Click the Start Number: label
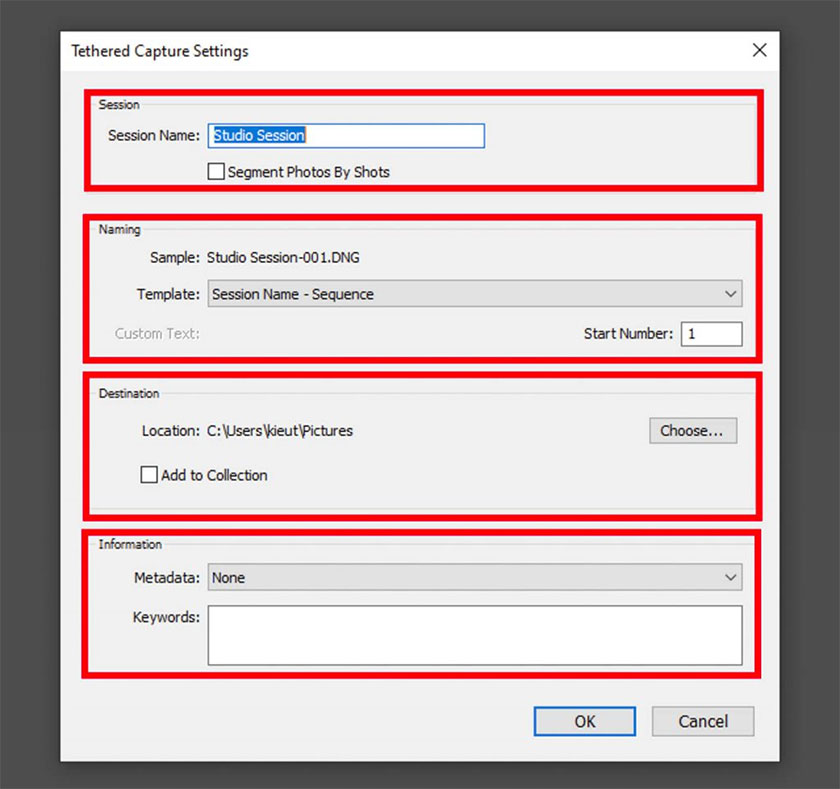The width and height of the screenshot is (840, 789). [x=628, y=334]
